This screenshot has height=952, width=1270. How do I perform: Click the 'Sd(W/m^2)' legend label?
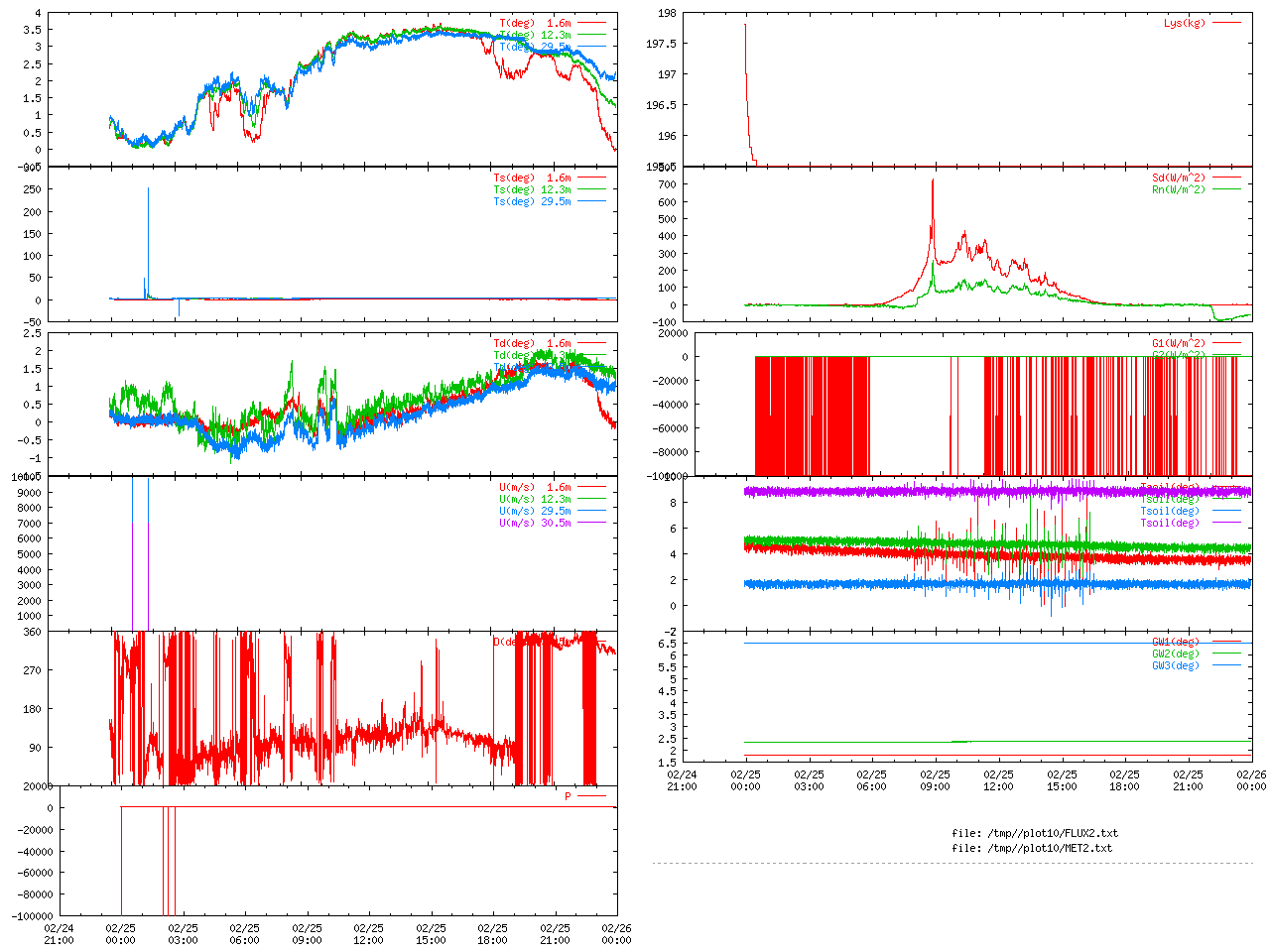pyautogui.click(x=1179, y=178)
